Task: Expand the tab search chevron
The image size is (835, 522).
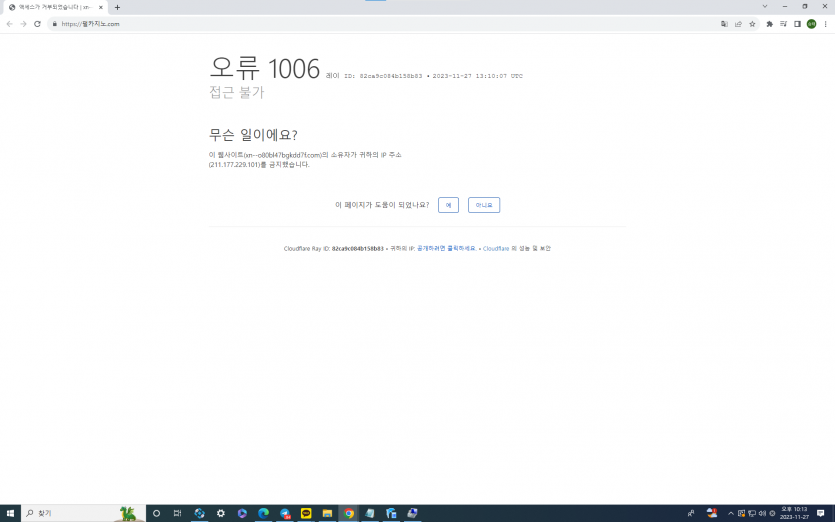Action: point(765,6)
